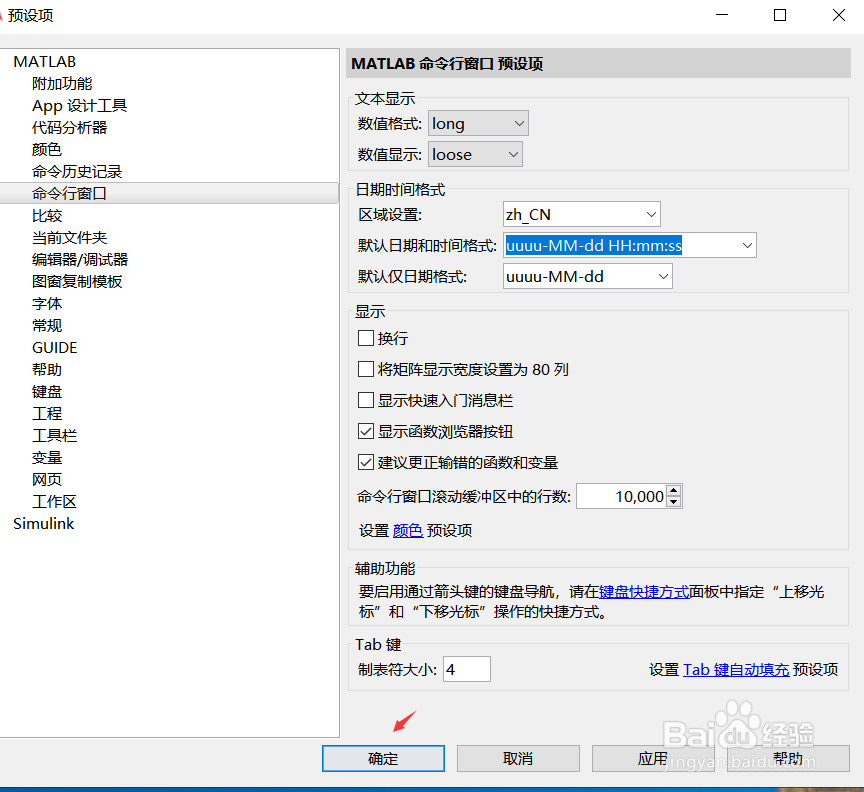Go to 变量 preferences

click(x=47, y=458)
